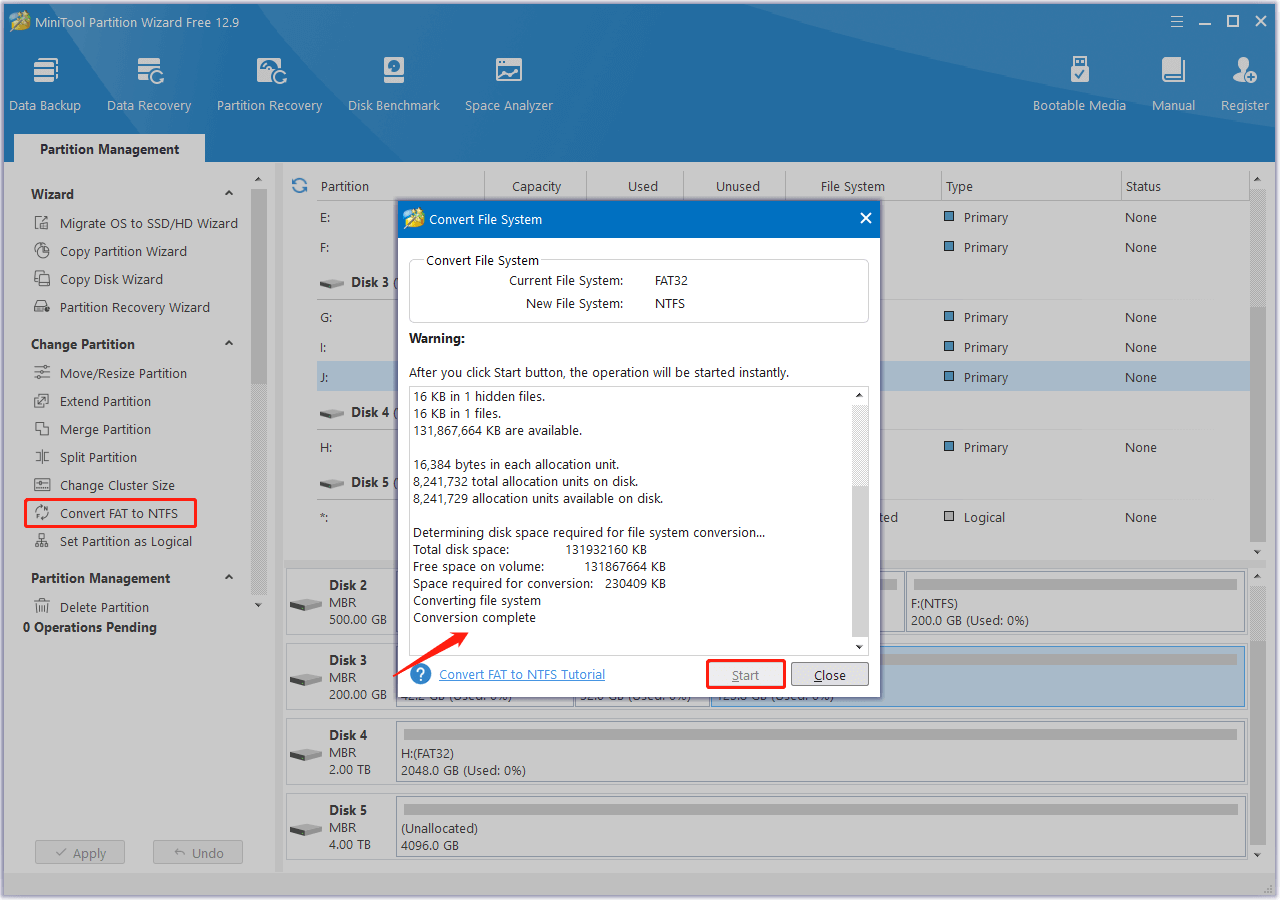
Task: Run the Disk Benchmark tool
Action: pos(394,84)
